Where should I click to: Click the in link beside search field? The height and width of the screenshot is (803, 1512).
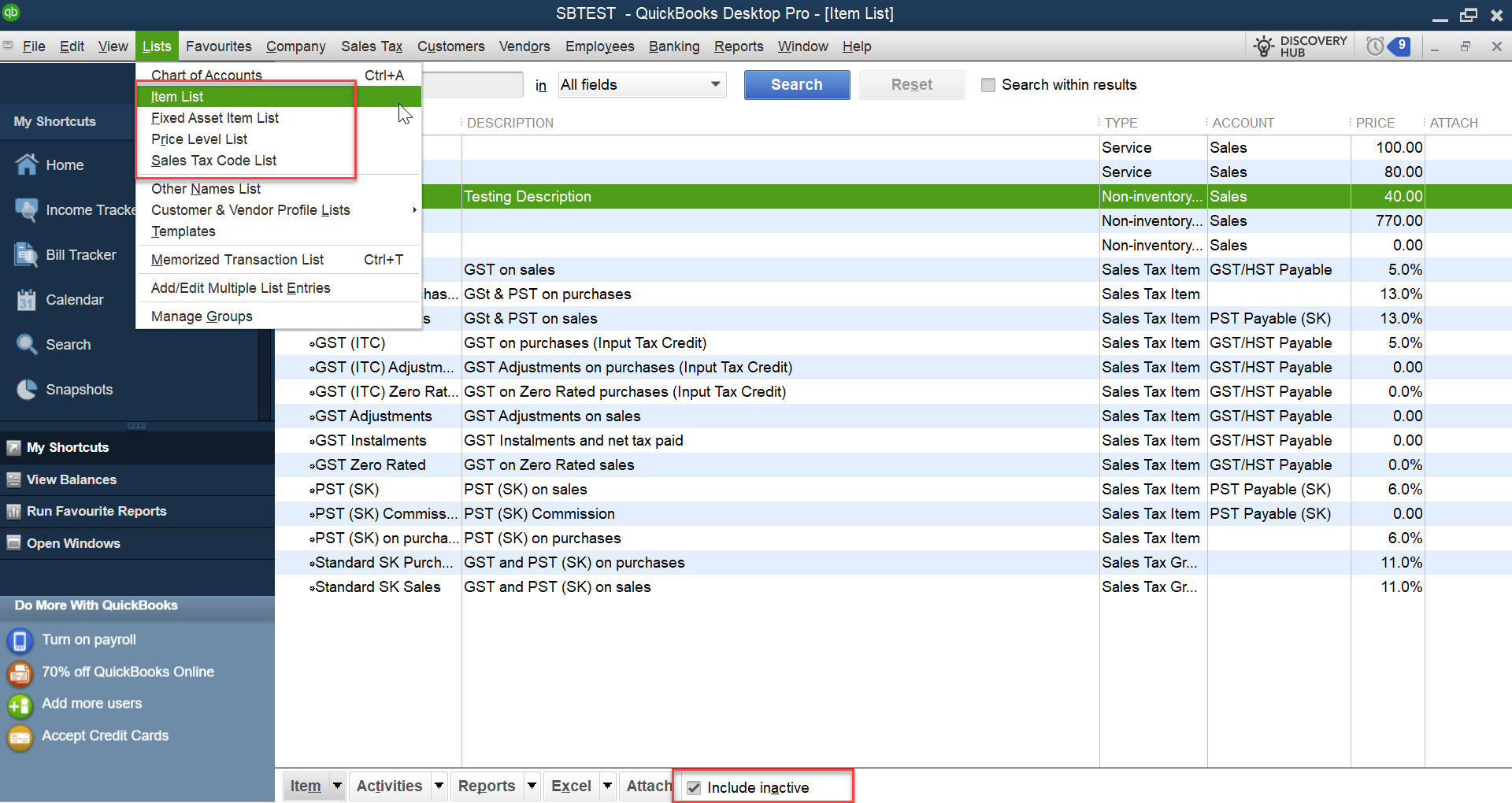[x=541, y=85]
